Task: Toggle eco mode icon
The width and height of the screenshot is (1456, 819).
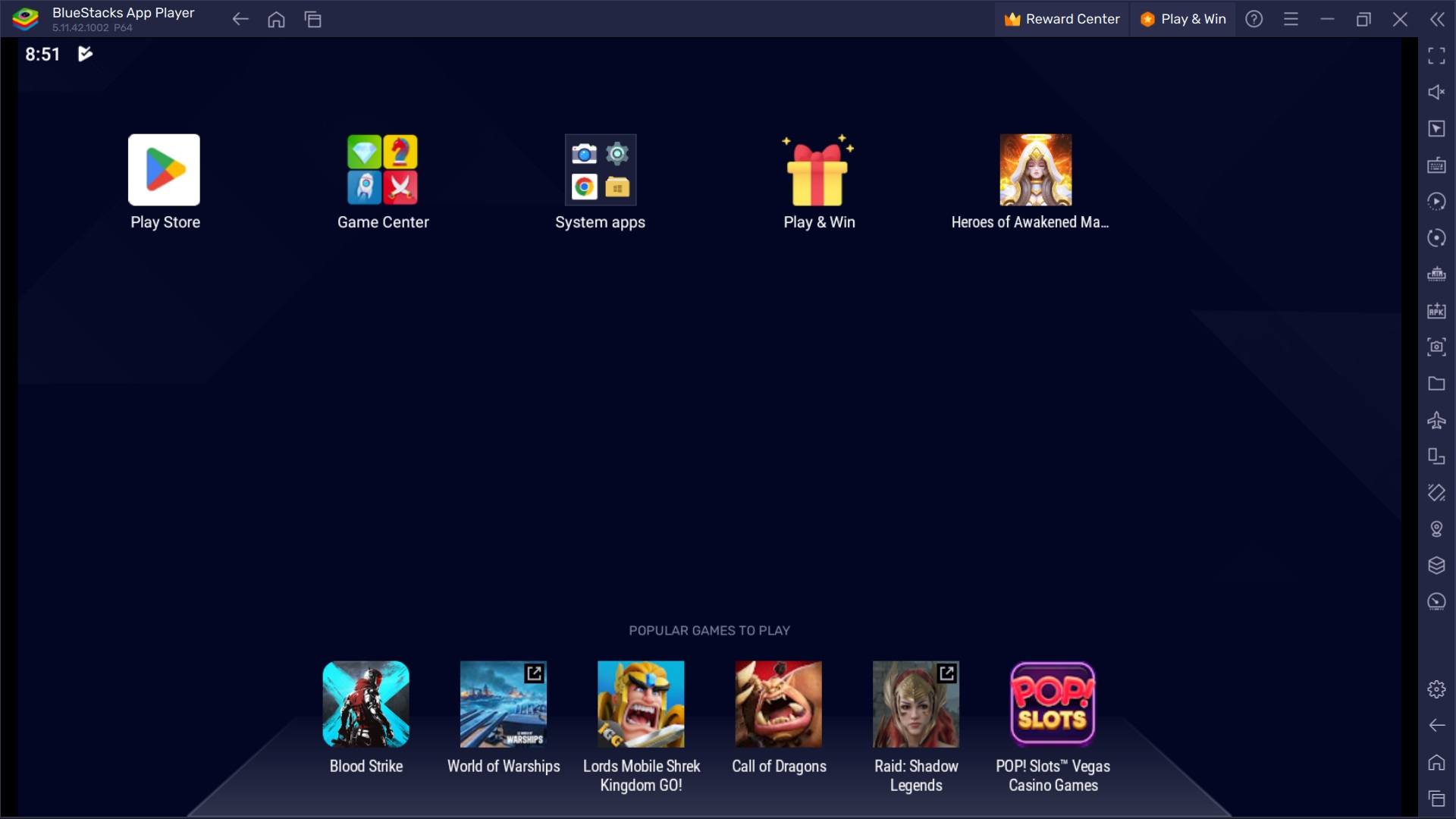Action: (1436, 601)
